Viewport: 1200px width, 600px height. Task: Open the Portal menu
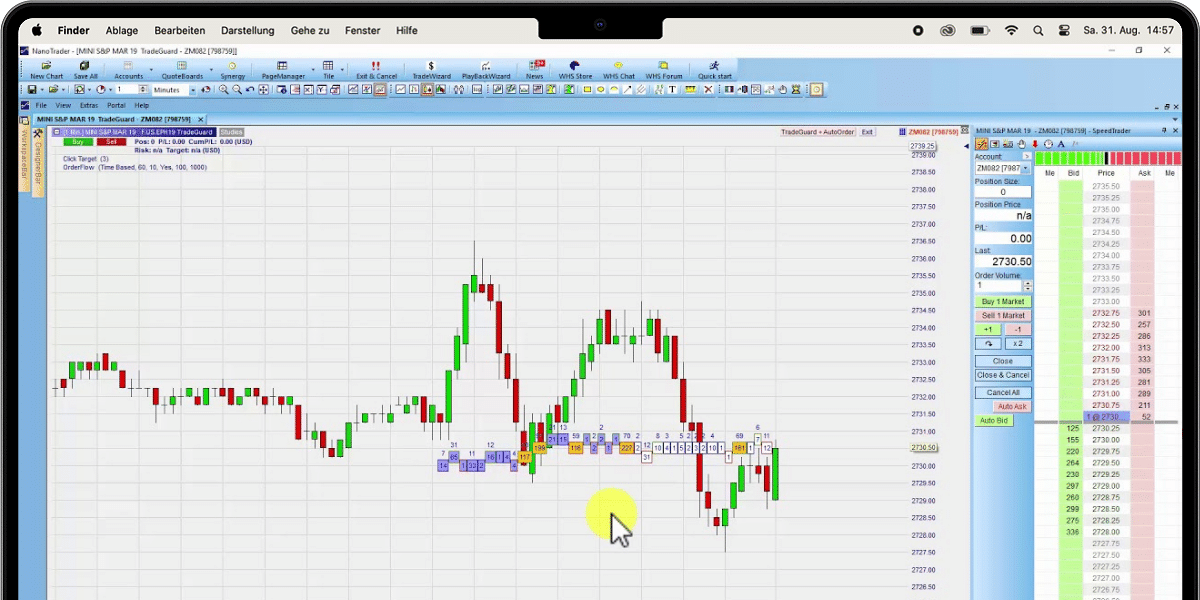pos(116,105)
